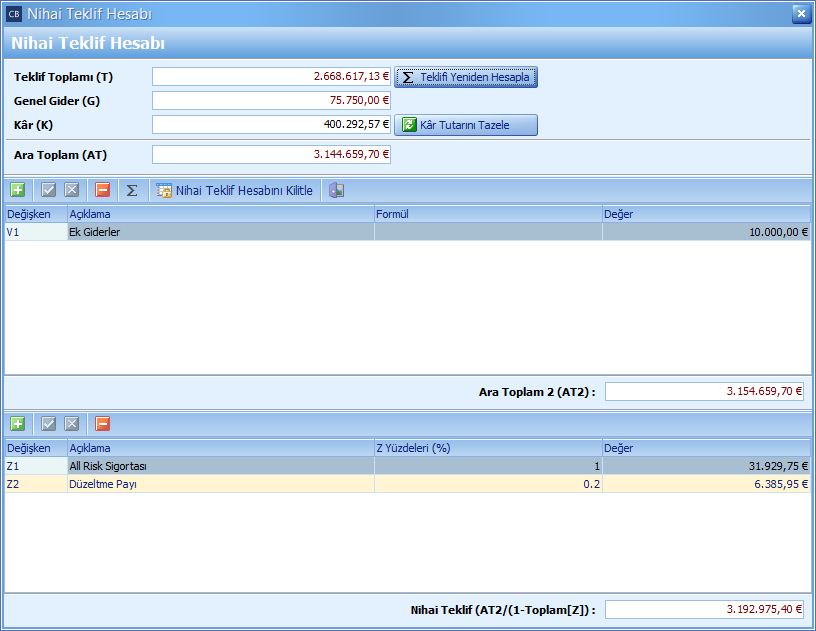The image size is (816, 631).
Task: Click the Kâr (K) amount field
Action: tap(271, 125)
